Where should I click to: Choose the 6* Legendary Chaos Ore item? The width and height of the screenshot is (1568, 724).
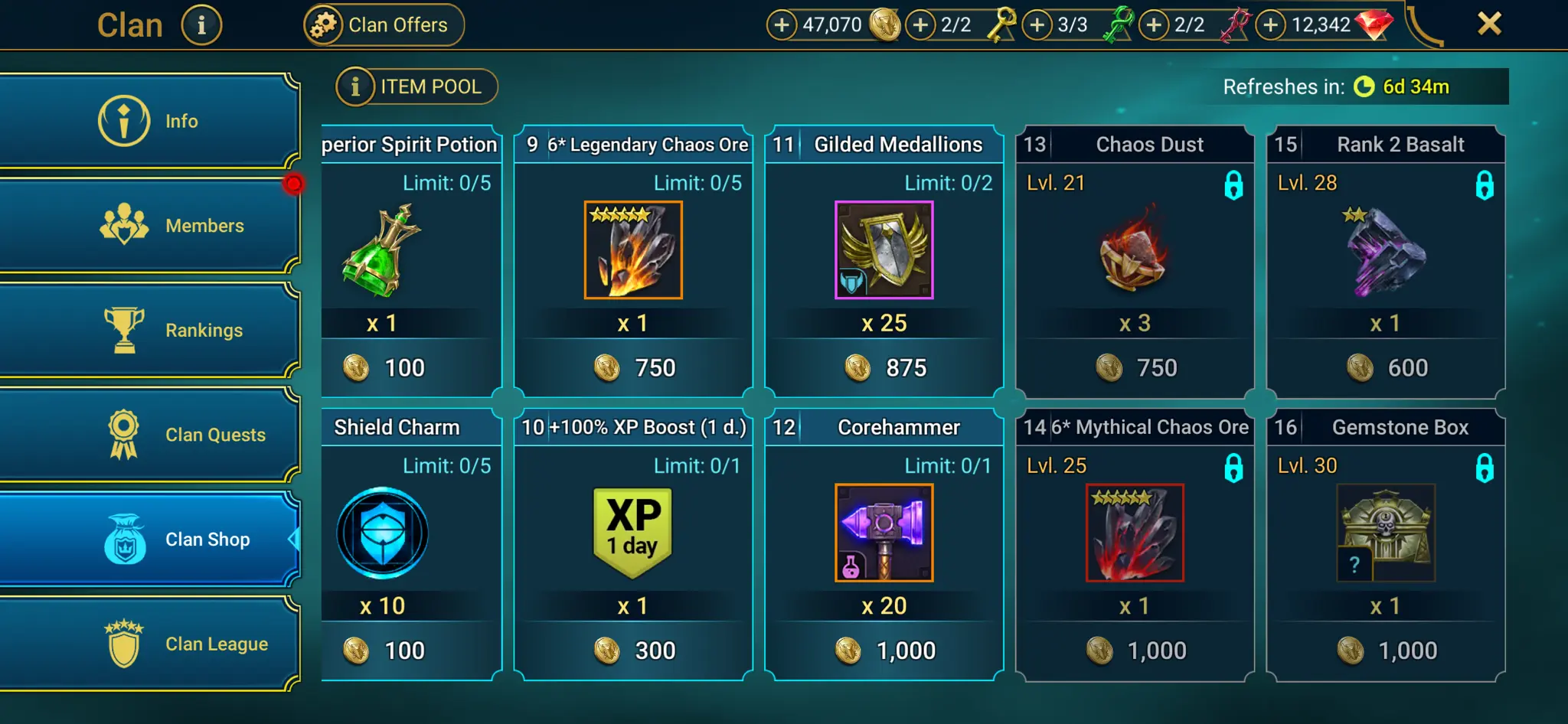pyautogui.click(x=633, y=250)
